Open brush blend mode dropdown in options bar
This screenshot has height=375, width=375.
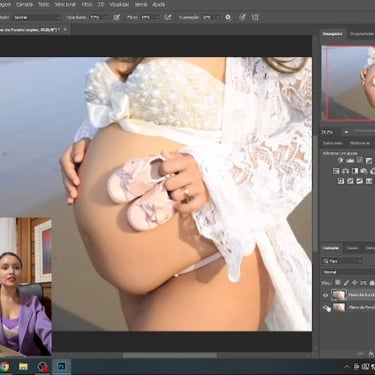coord(37,17)
